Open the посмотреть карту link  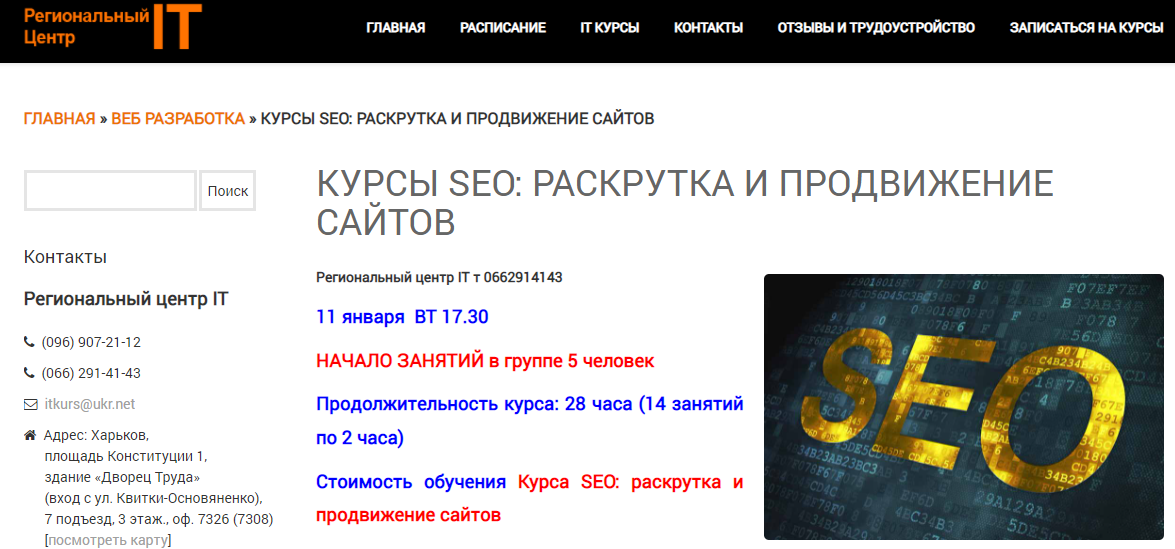(108, 540)
